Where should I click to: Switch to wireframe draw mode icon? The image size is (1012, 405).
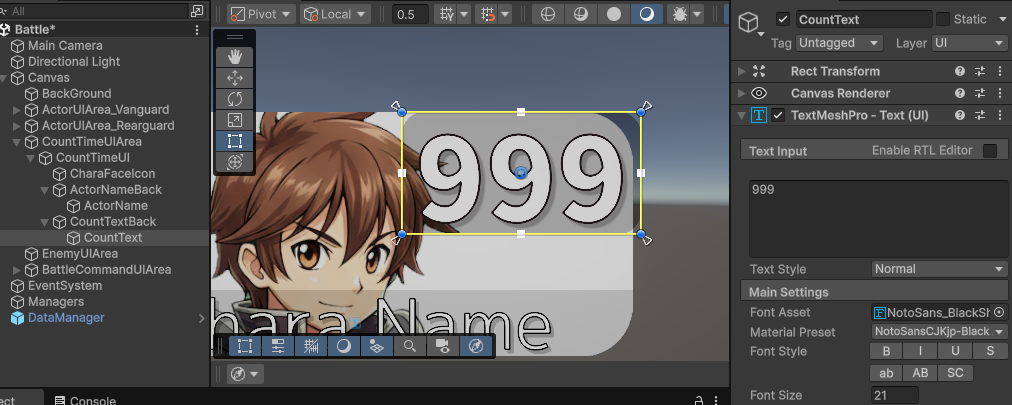[x=546, y=14]
